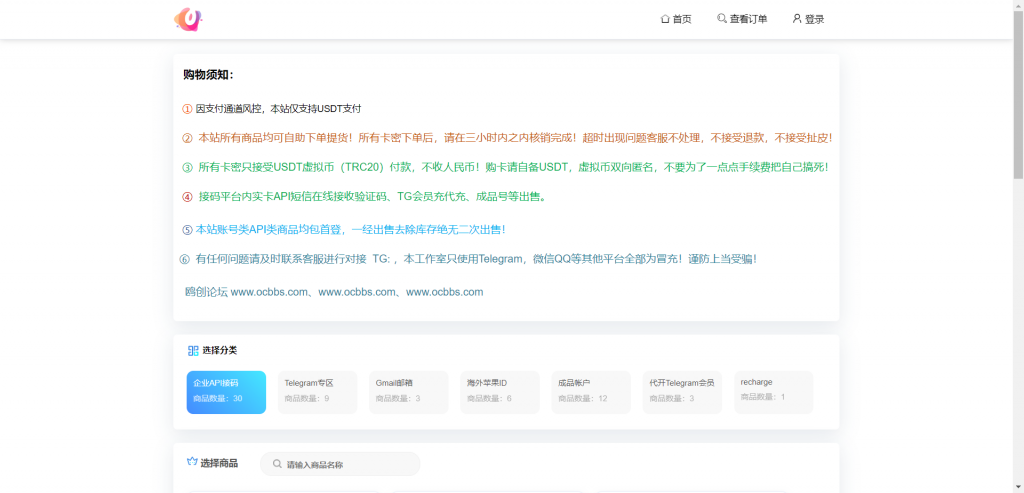Click notice line ⑤ about 包首登
Screen dimensions: 1024x493
[344, 230]
